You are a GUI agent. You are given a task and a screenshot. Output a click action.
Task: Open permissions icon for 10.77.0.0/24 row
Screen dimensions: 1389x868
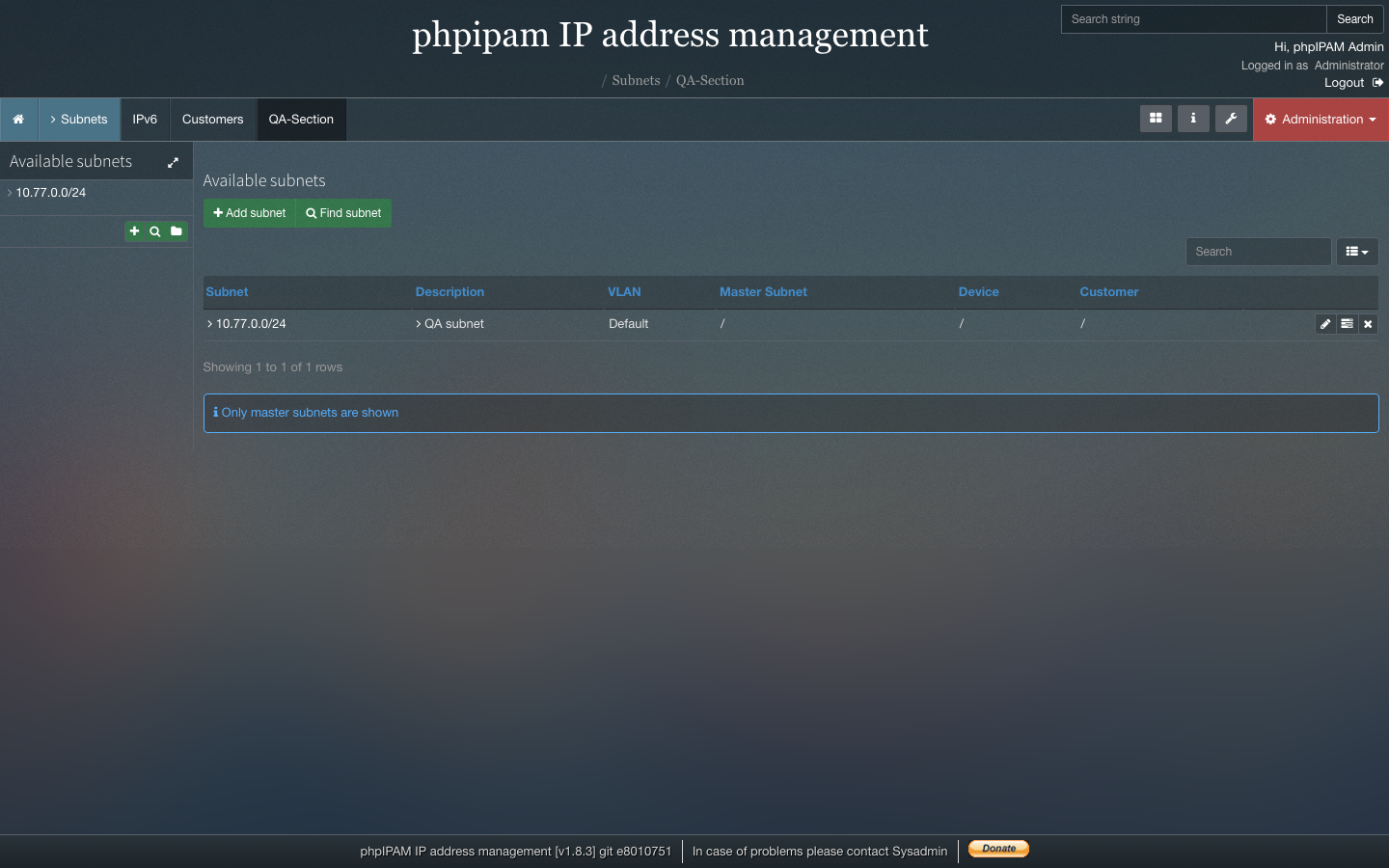[x=1347, y=324]
